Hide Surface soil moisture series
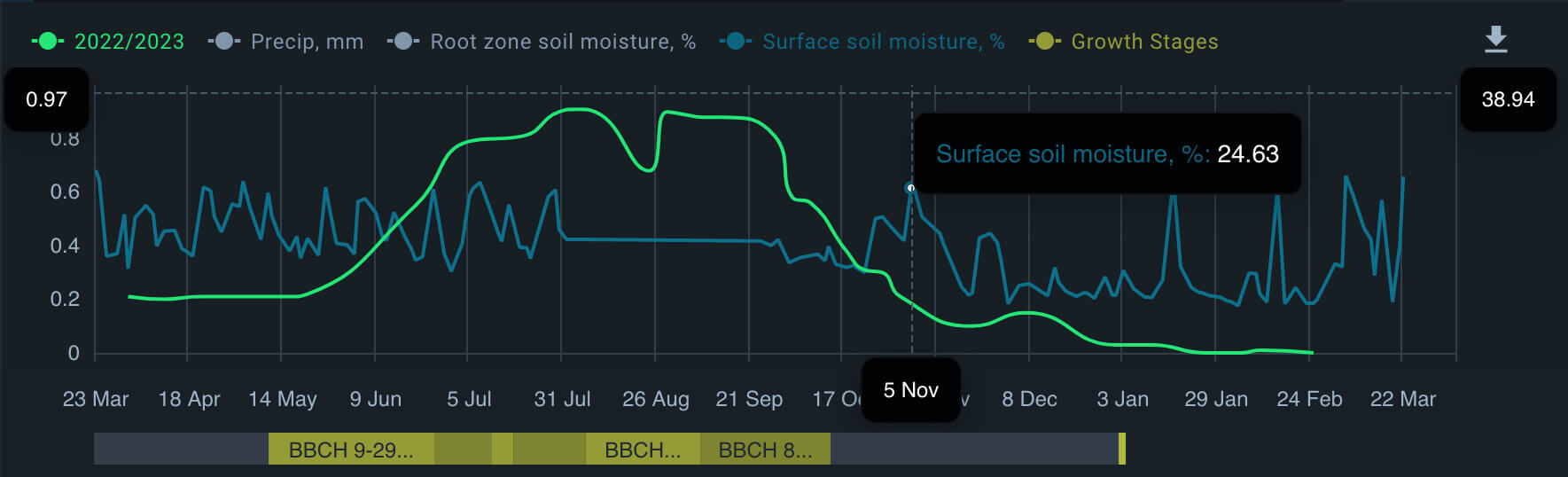 click(862, 42)
